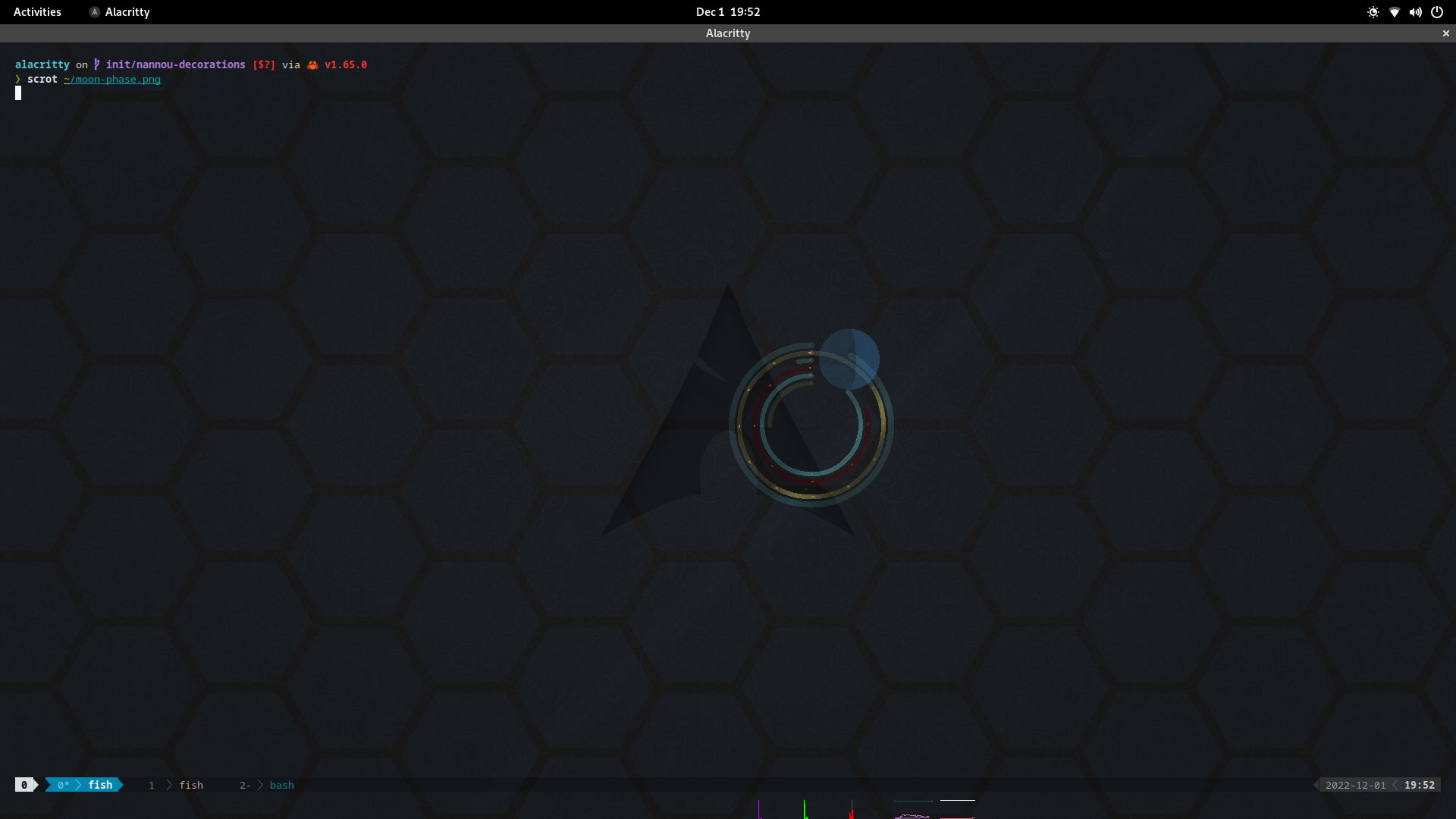Open the Activities overview

37,12
